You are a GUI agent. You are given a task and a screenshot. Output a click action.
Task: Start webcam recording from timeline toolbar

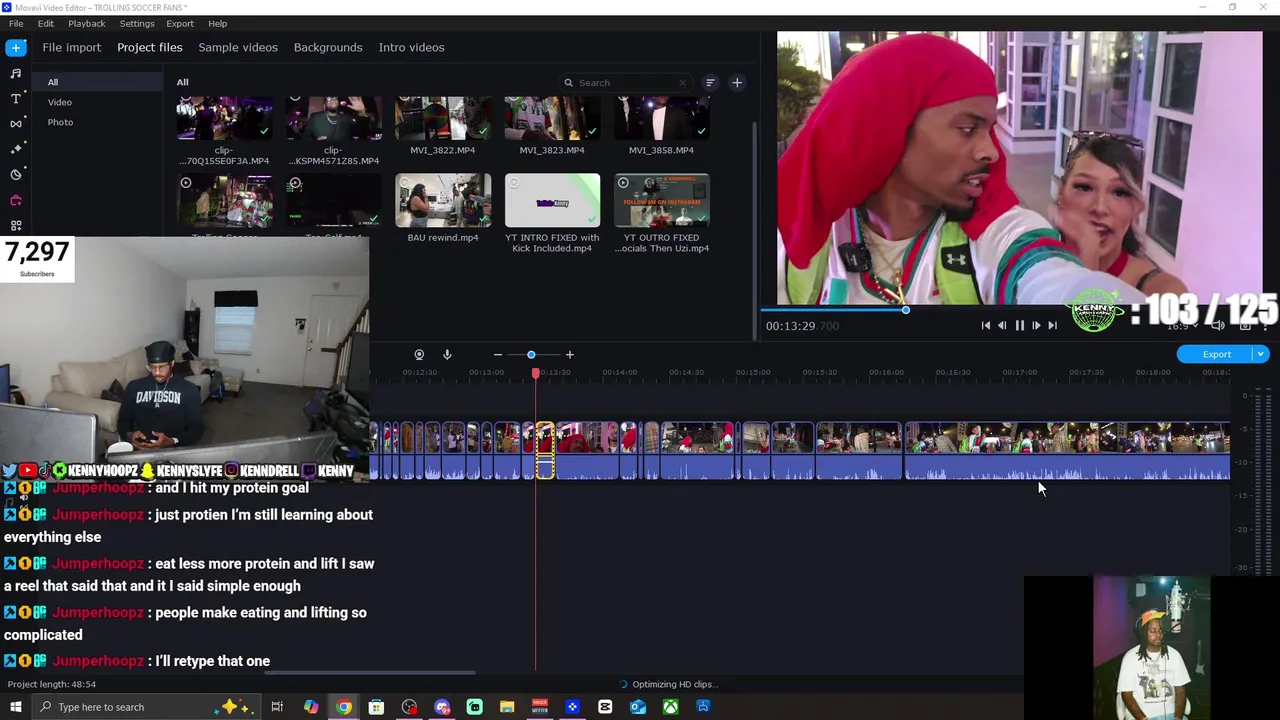click(x=419, y=355)
